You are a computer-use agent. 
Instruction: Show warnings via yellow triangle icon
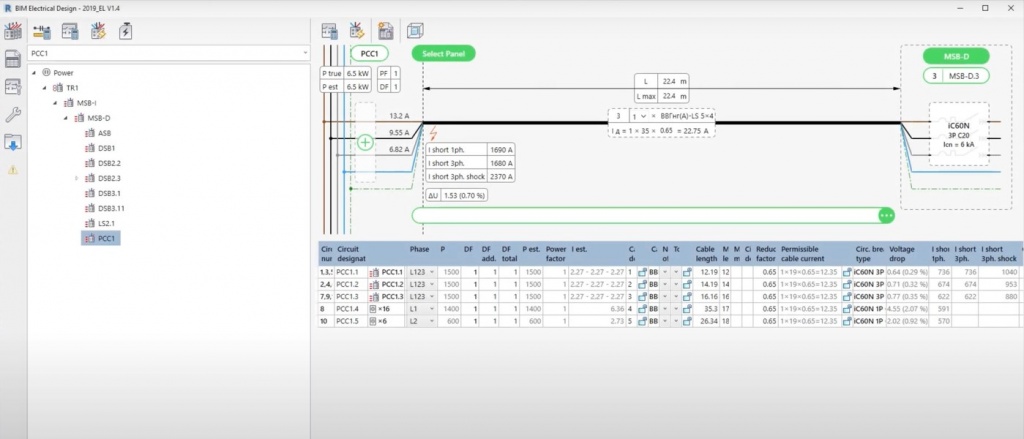[13, 170]
